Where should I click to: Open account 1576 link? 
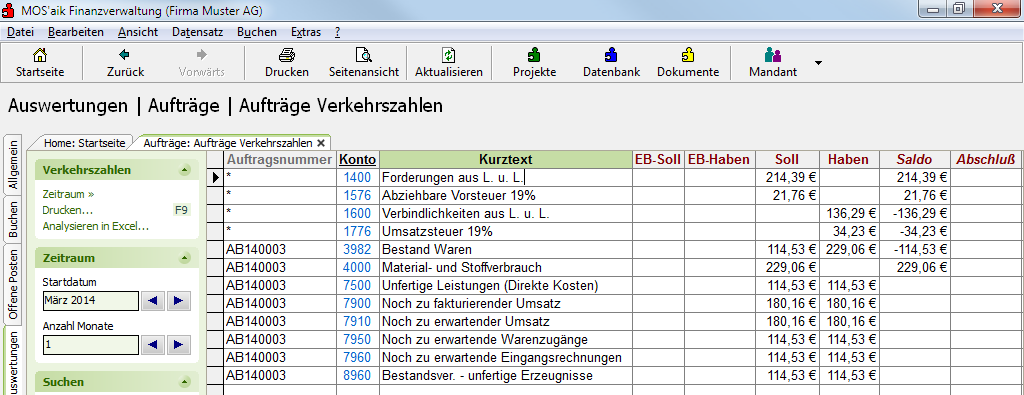coord(358,195)
